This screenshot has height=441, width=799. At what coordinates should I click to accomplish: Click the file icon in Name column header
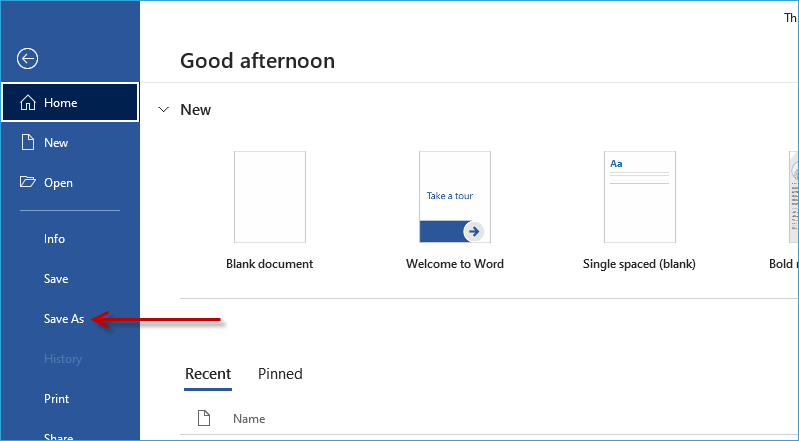pos(204,418)
